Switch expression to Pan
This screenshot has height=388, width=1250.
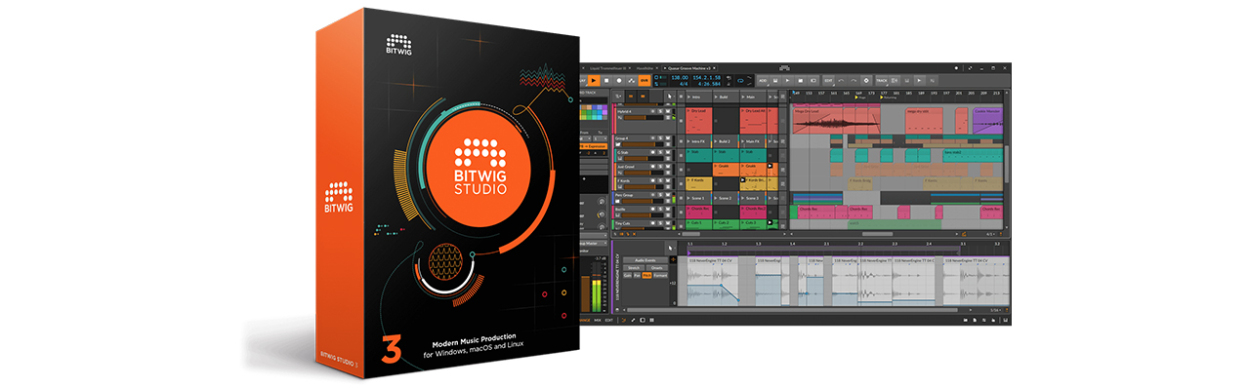(x=637, y=276)
